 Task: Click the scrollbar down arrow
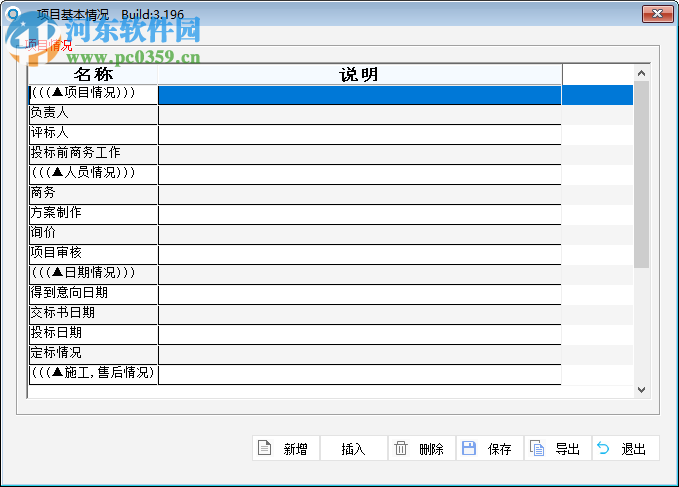[641, 390]
